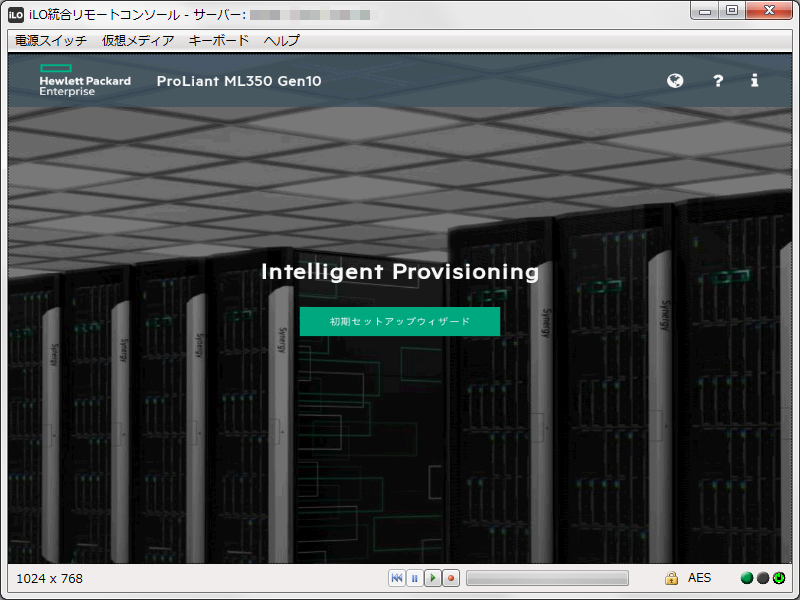Screen dimensions: 800x600
Task: Click the Hewlett Packard Enterprise logo
Action: (85, 80)
